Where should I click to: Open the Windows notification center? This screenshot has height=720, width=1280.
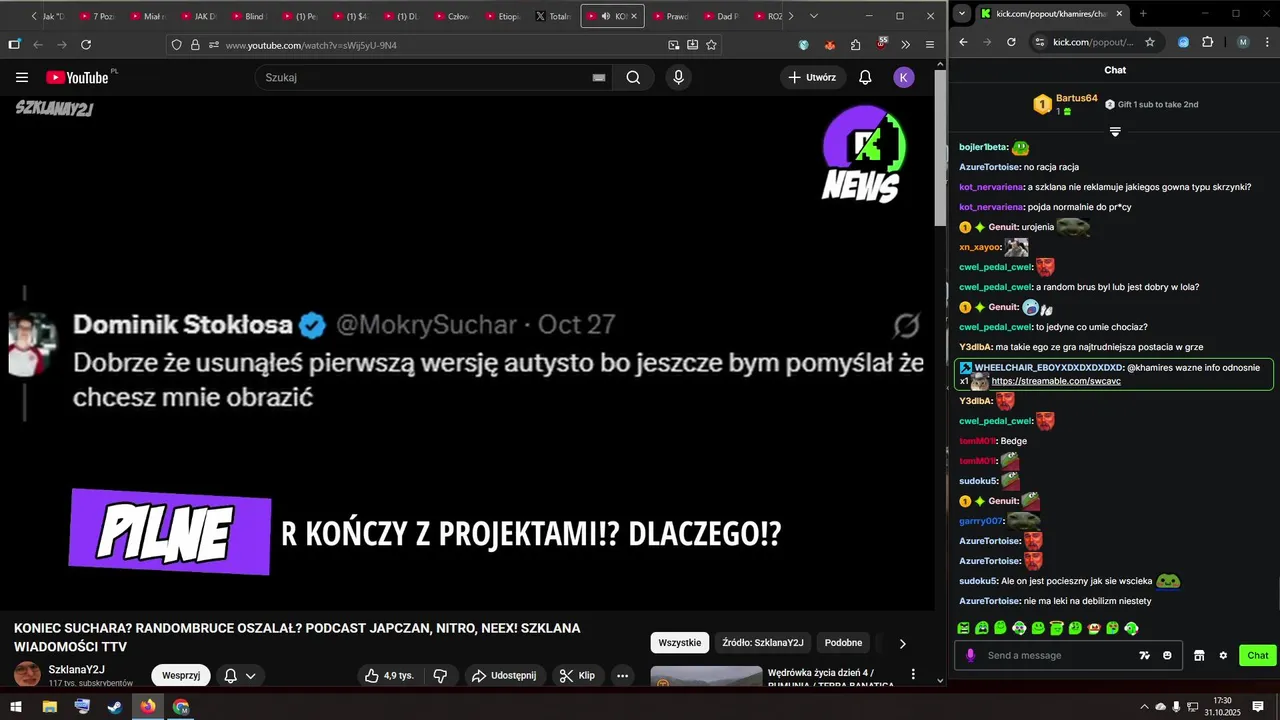tap(1258, 706)
